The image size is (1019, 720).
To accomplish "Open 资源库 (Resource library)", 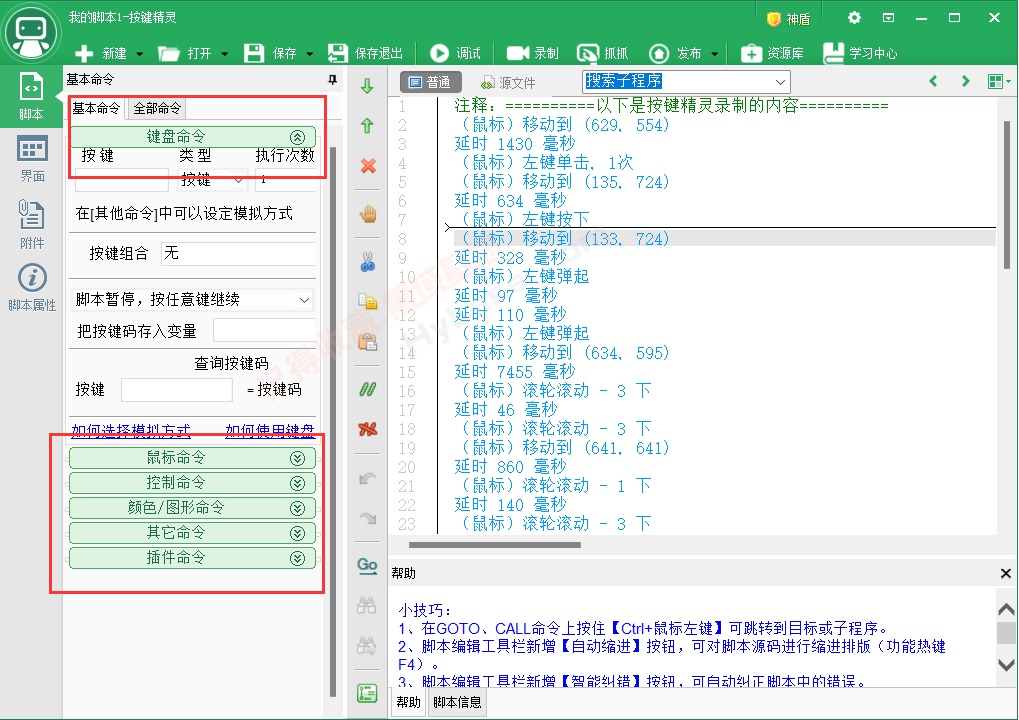I will [772, 53].
